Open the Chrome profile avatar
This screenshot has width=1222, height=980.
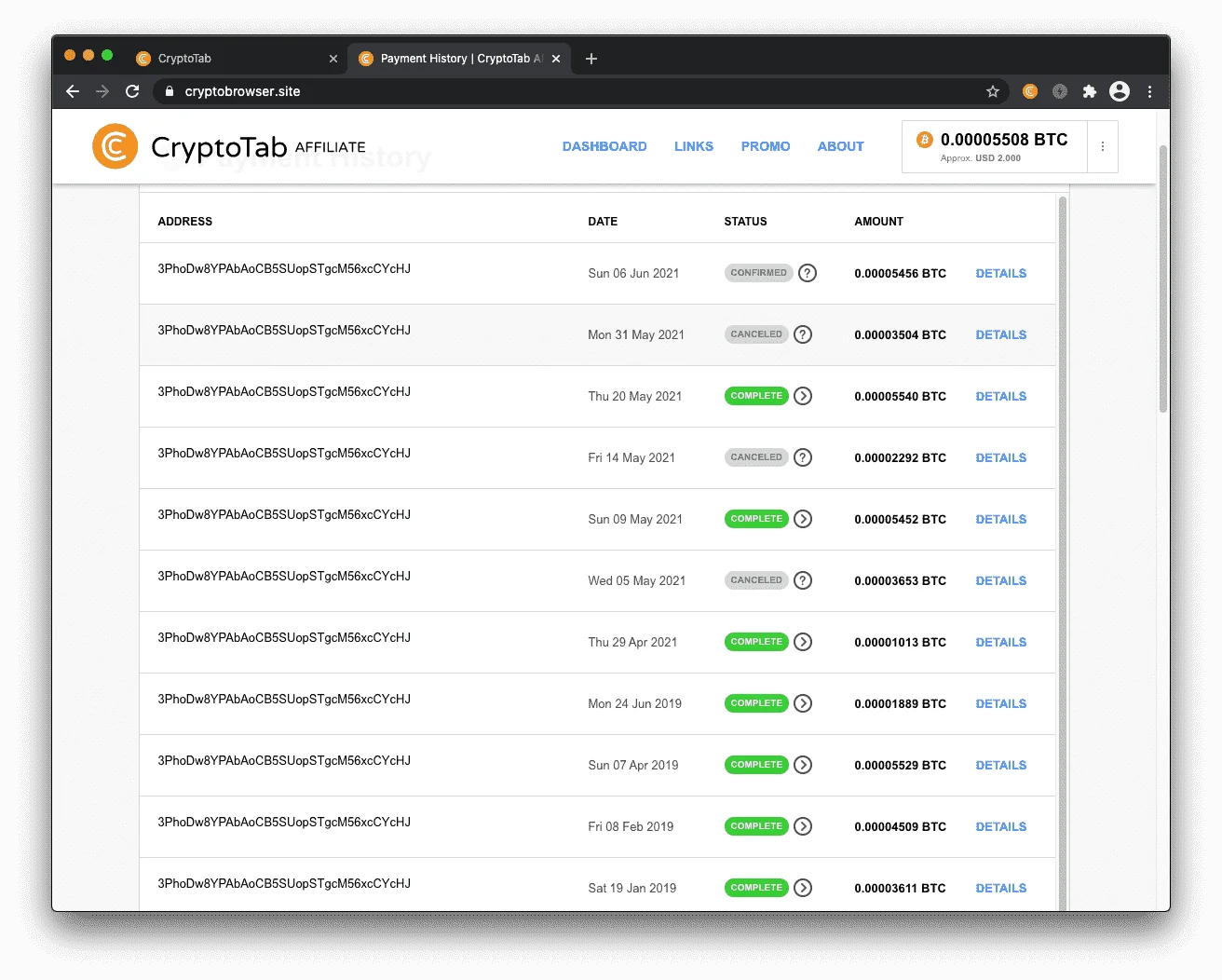(x=1120, y=91)
